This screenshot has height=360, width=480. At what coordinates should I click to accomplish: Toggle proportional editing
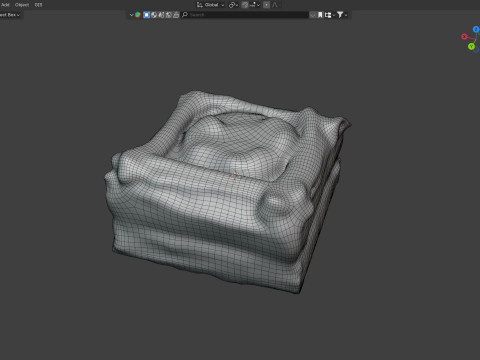(266, 5)
